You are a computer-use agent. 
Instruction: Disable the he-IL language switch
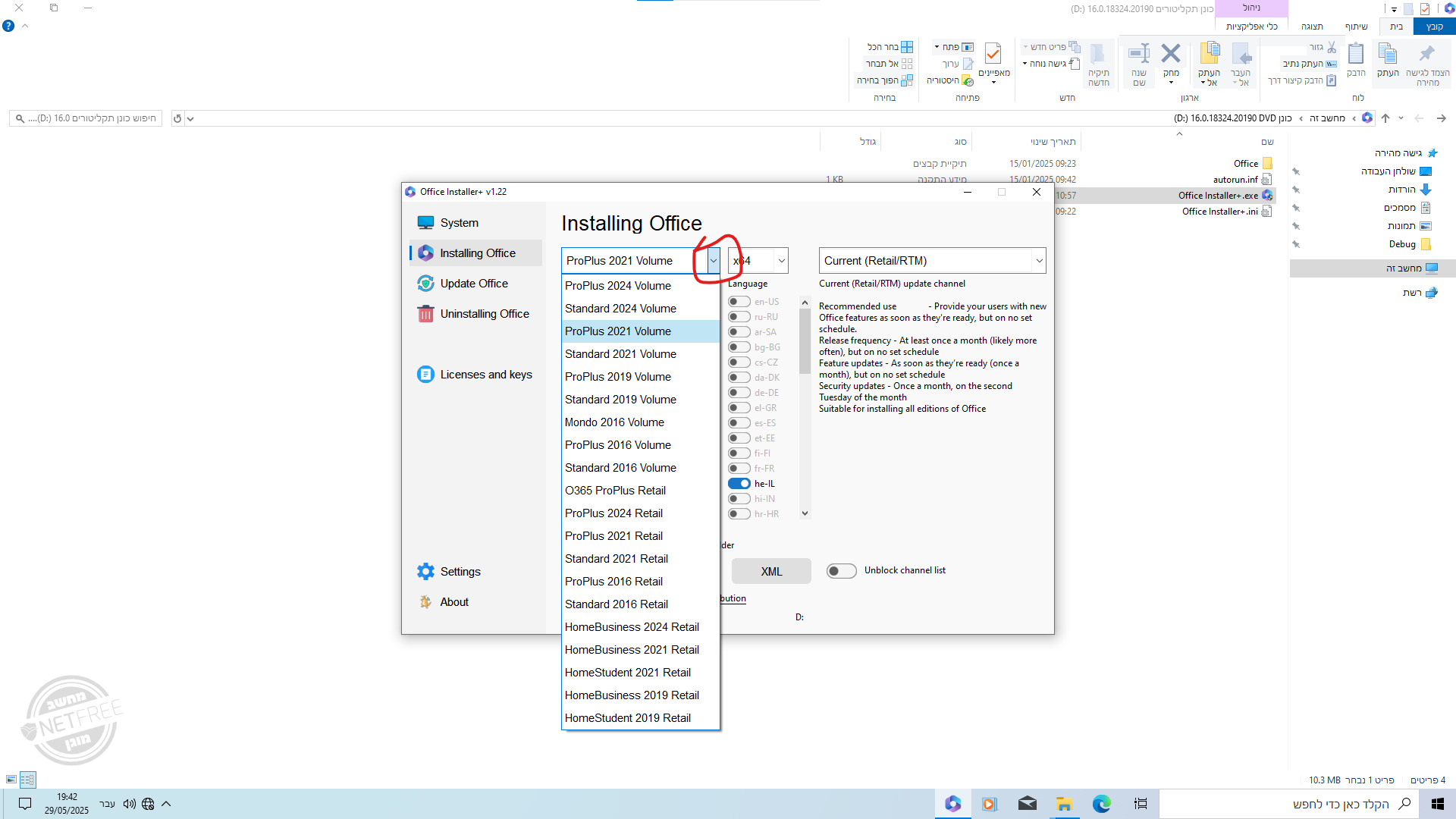click(x=739, y=484)
